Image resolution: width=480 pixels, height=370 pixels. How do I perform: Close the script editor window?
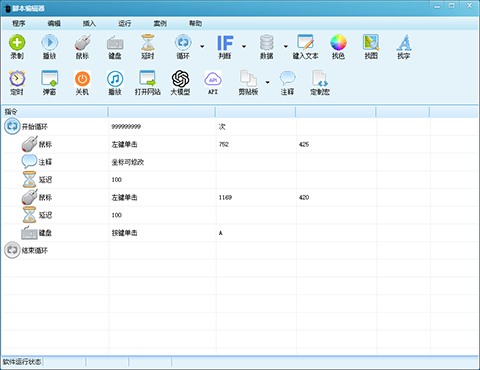pos(469,6)
